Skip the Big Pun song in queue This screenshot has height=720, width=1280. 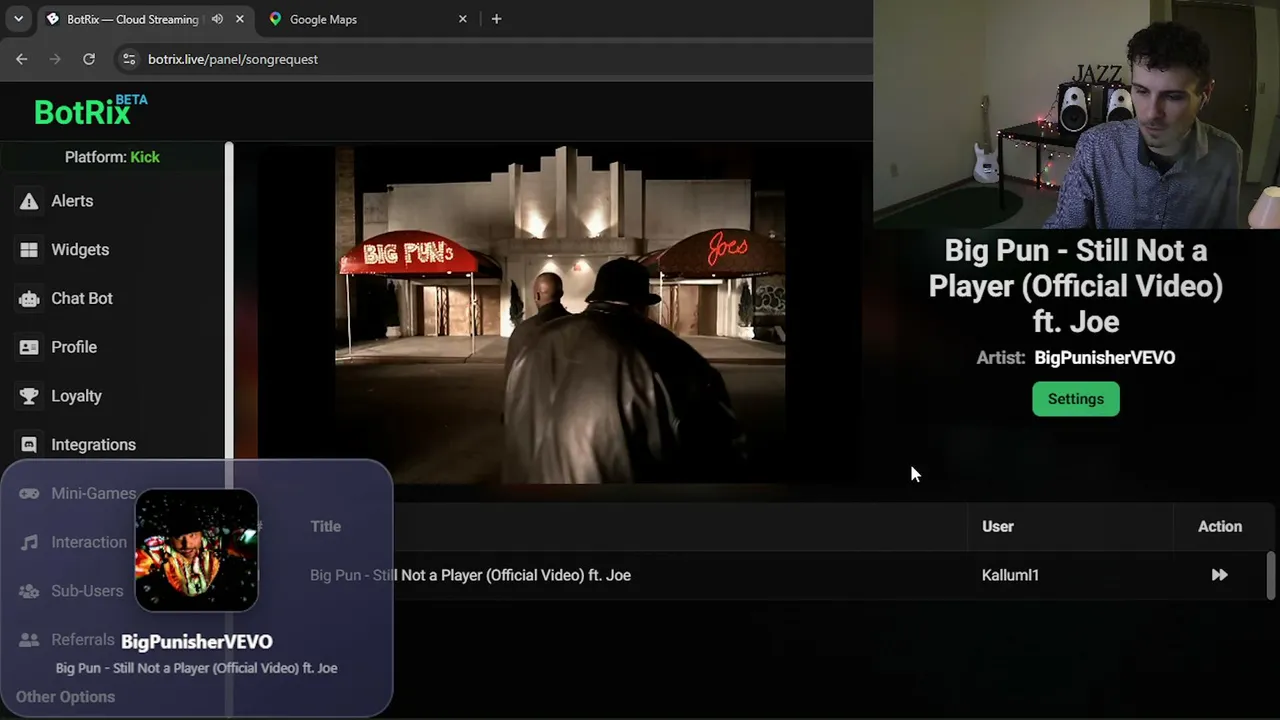point(1219,575)
